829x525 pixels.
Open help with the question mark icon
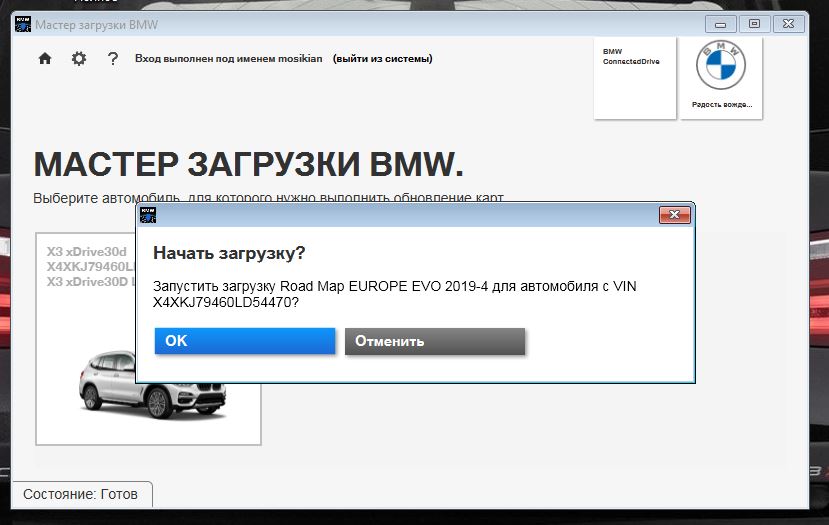[113, 58]
